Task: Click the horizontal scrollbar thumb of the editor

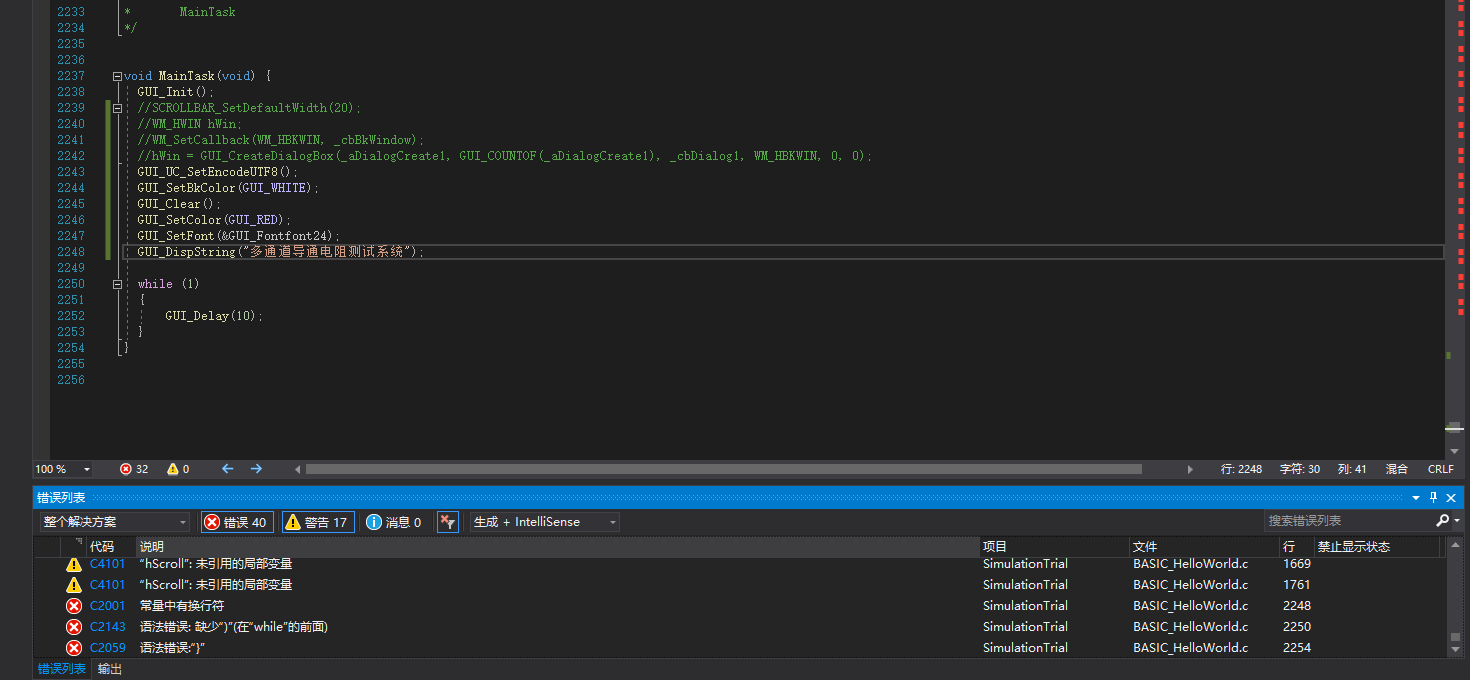Action: point(724,469)
